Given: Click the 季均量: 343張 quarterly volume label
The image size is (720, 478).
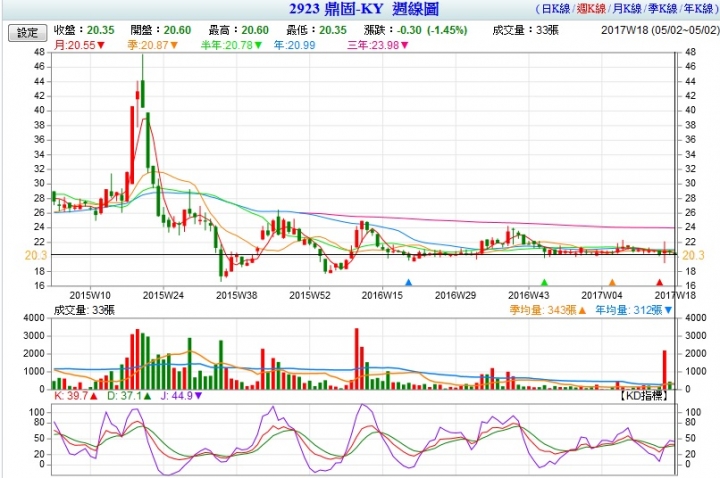Looking at the screenshot, I should [548, 310].
